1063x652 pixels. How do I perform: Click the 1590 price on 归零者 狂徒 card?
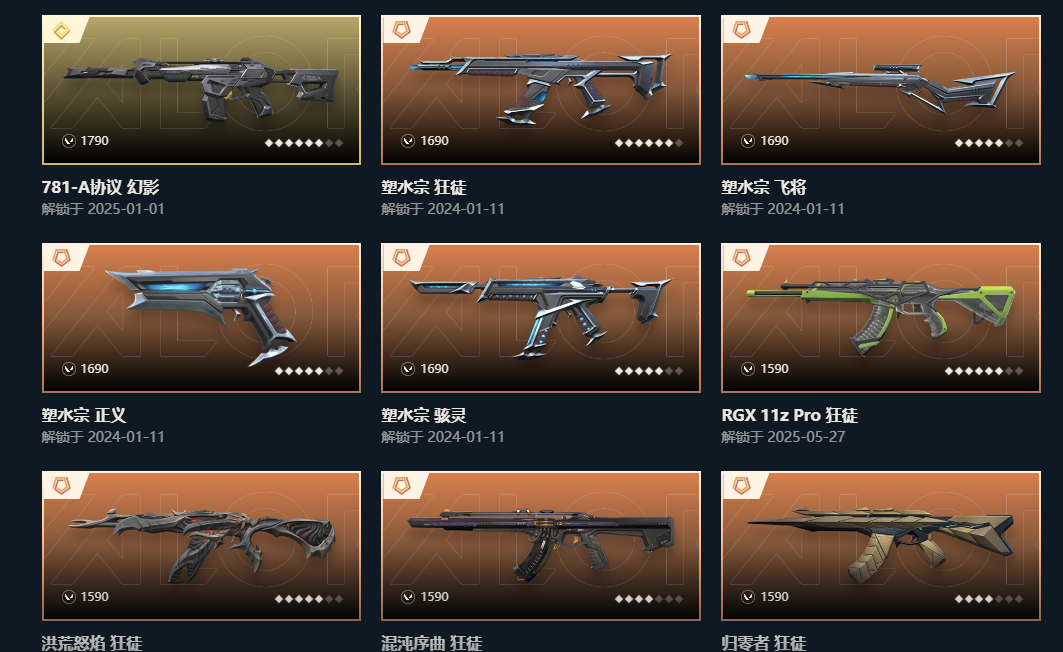[774, 596]
